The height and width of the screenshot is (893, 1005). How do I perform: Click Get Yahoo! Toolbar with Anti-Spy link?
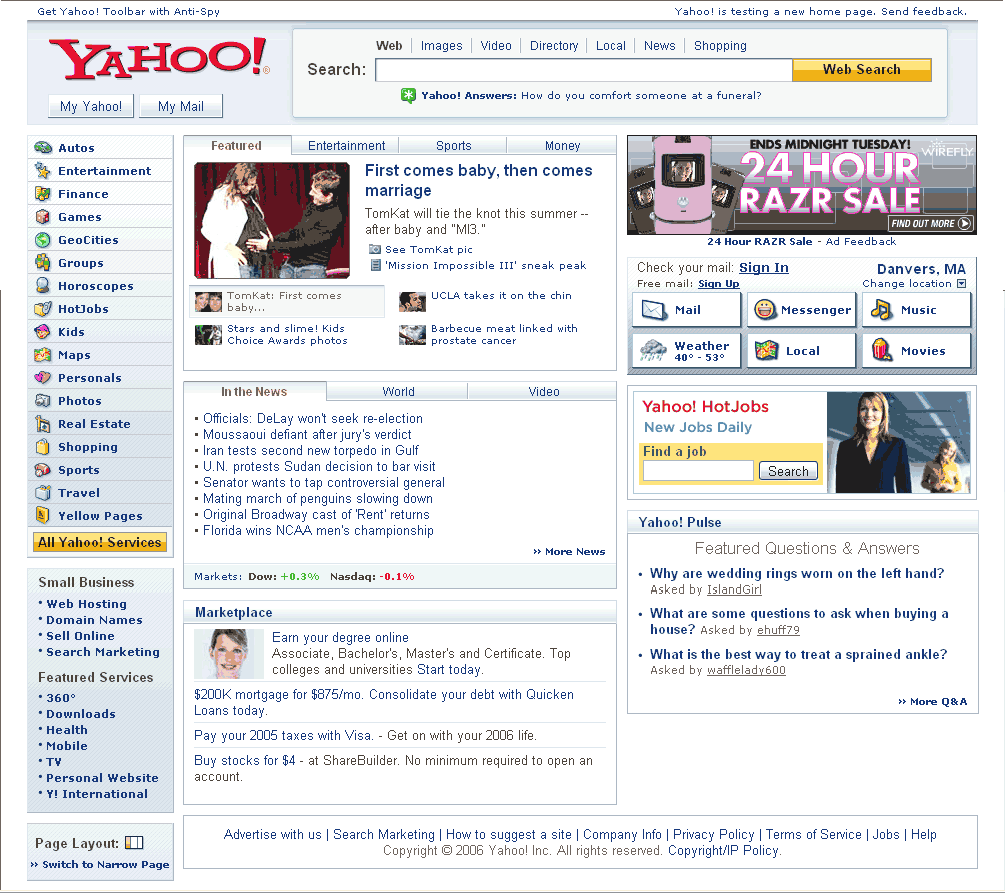click(x=128, y=12)
